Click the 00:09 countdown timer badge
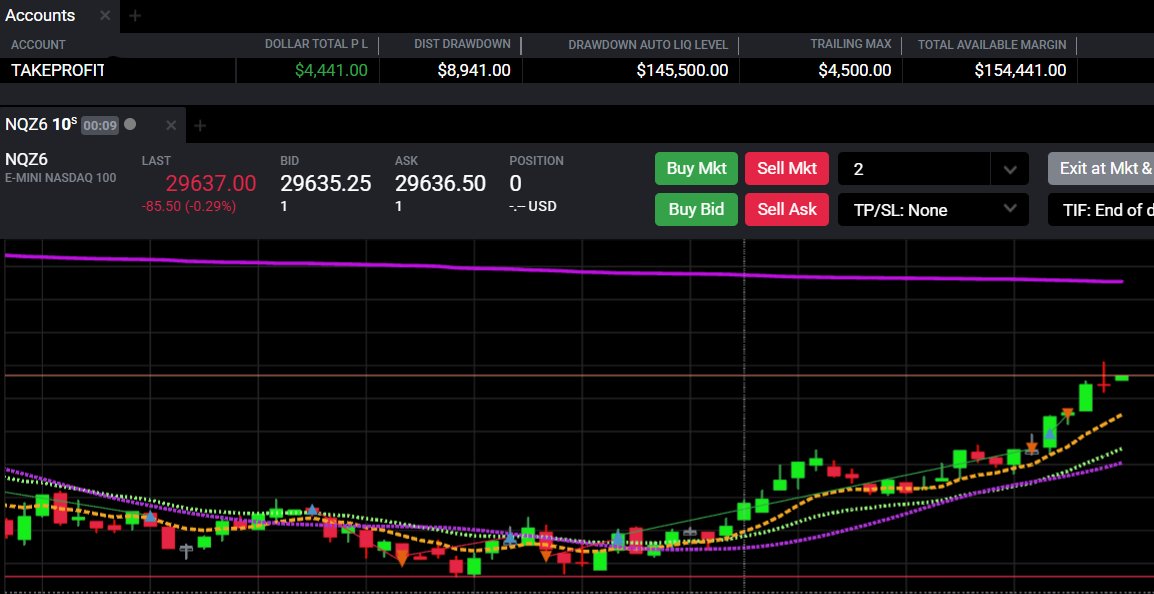 click(99, 125)
